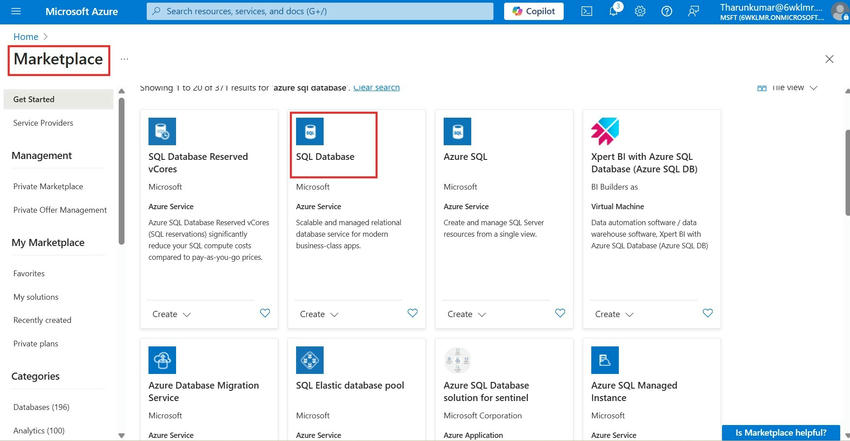Open My solutions in the sidebar
The image size is (850, 441).
coord(35,297)
